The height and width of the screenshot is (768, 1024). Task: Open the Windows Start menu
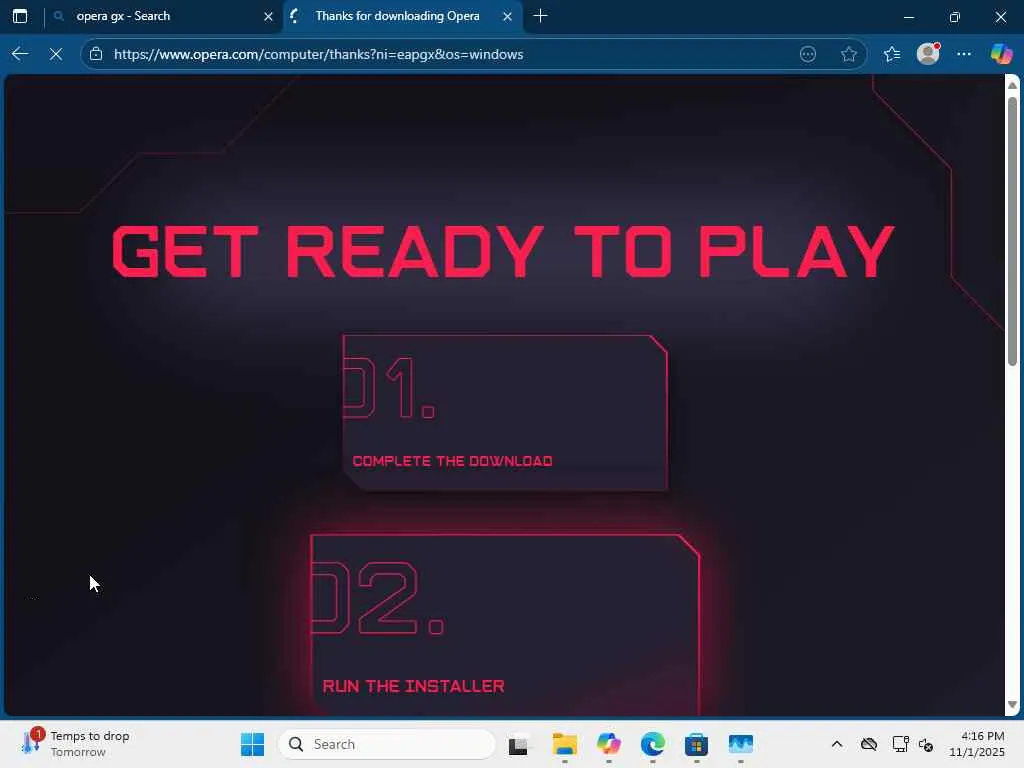pyautogui.click(x=252, y=744)
